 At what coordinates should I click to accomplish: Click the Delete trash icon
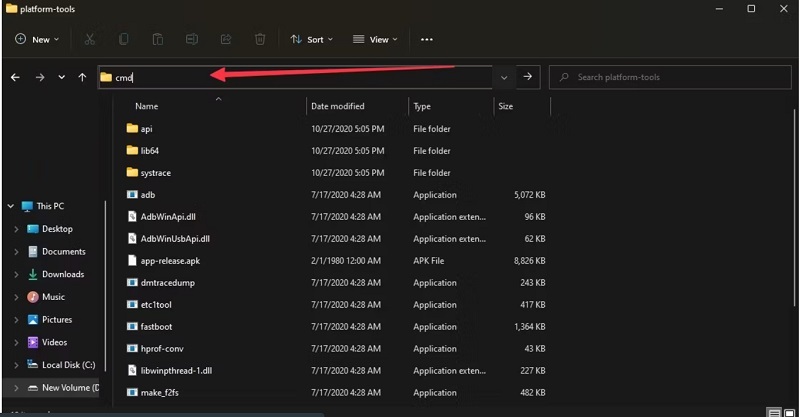(260, 39)
